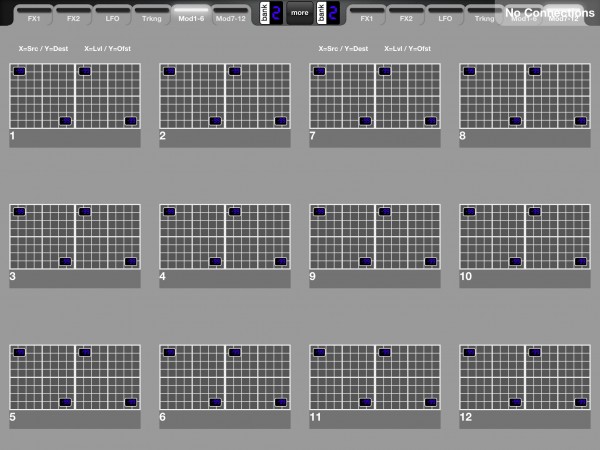Switch to the left-side Trkng tab
The width and height of the screenshot is (600, 450).
pos(152,16)
